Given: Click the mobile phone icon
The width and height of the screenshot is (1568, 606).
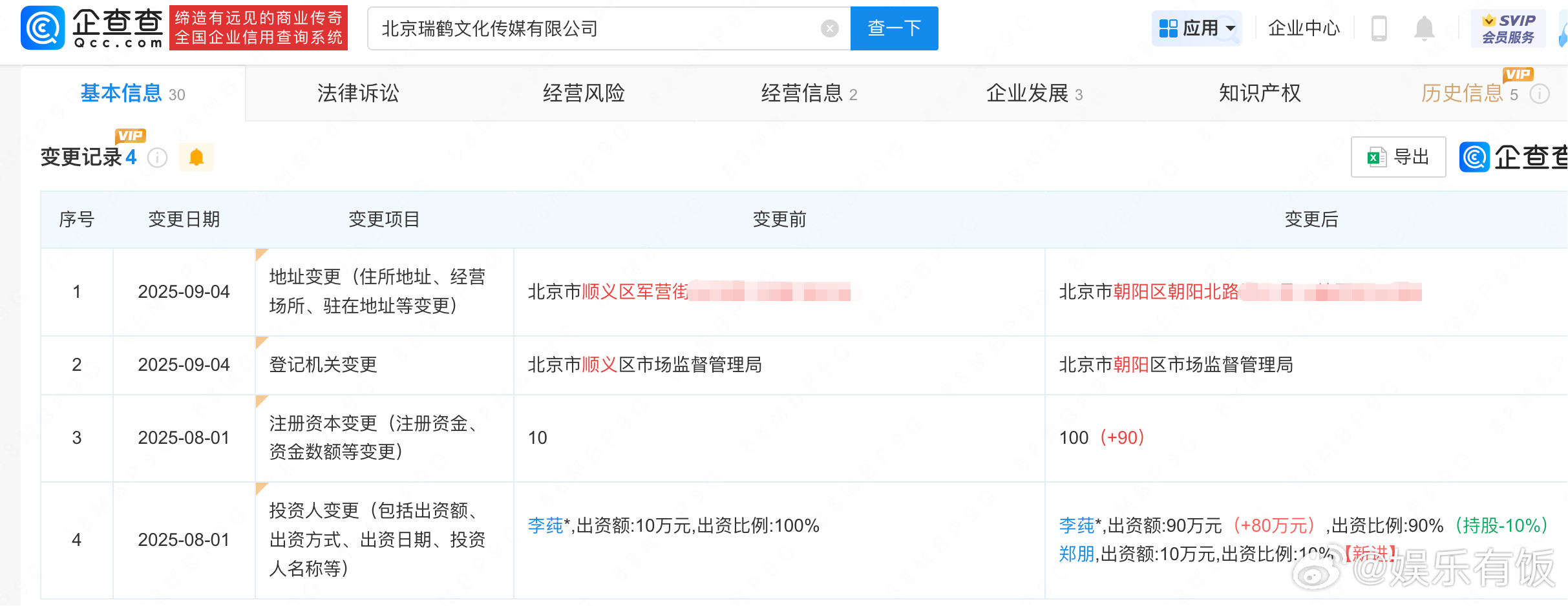Looking at the screenshot, I should [x=1379, y=28].
